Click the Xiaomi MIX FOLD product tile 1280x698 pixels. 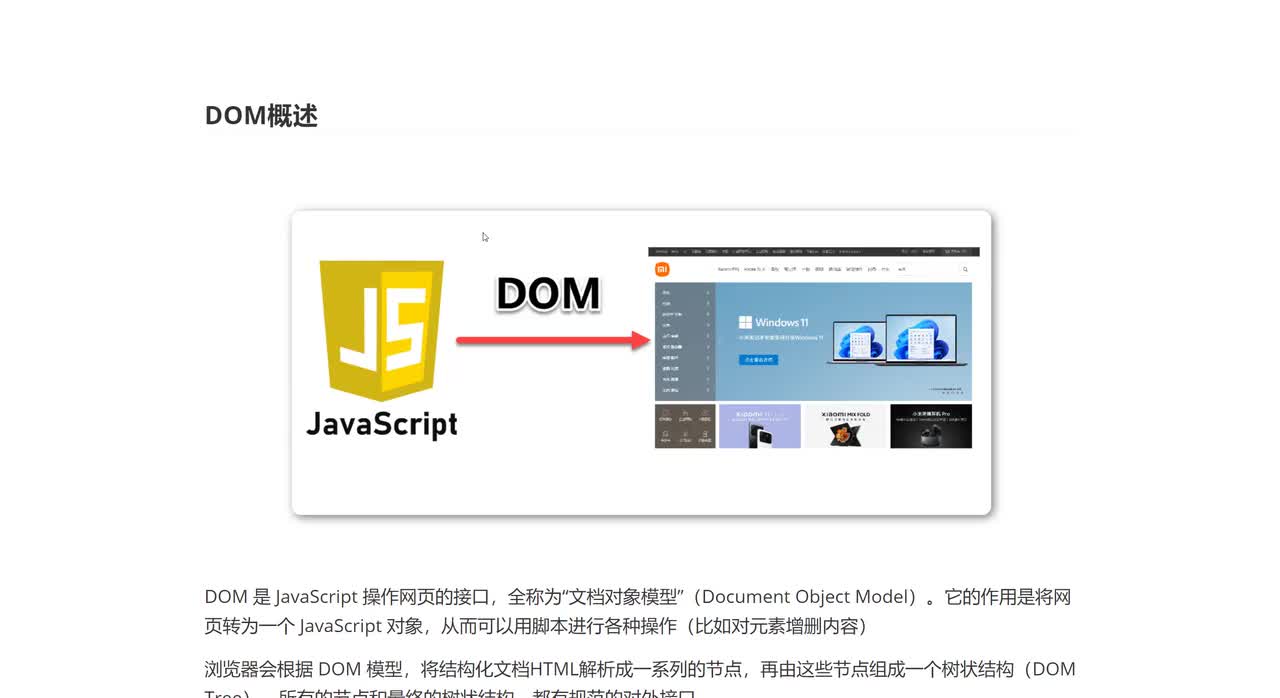coord(845,426)
